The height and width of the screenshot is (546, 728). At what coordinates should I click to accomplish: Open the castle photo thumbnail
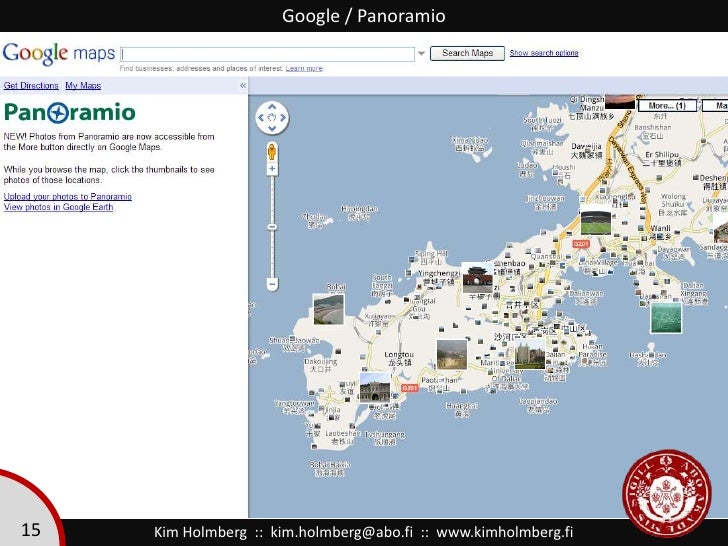click(x=530, y=355)
